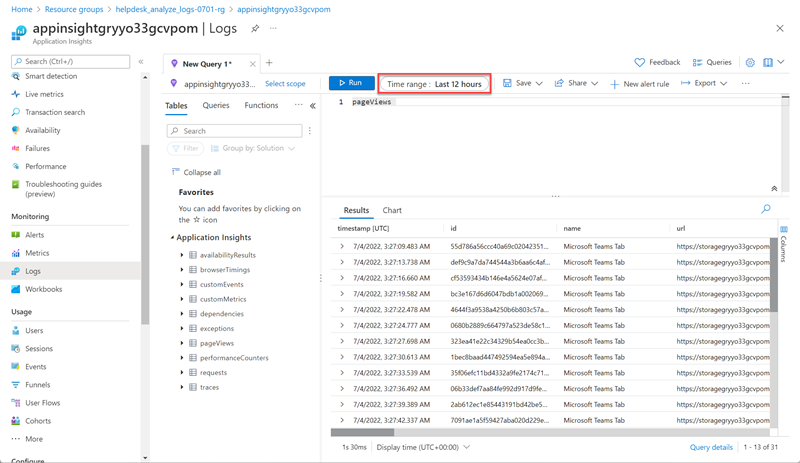Open the Queries gallery button

click(712, 62)
